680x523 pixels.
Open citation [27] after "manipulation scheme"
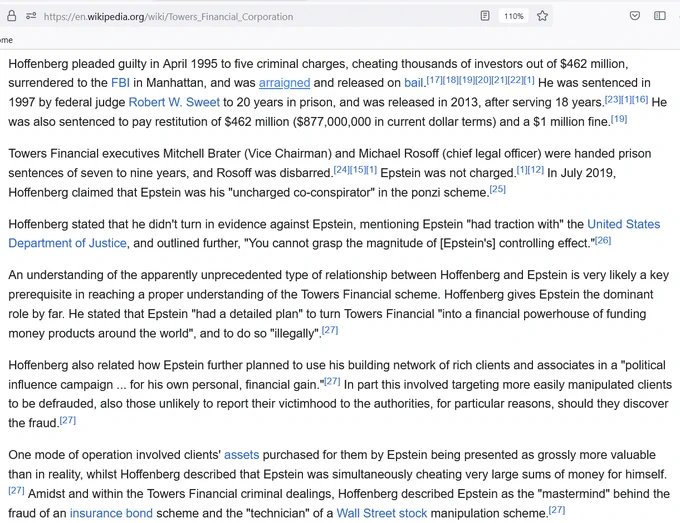click(557, 510)
